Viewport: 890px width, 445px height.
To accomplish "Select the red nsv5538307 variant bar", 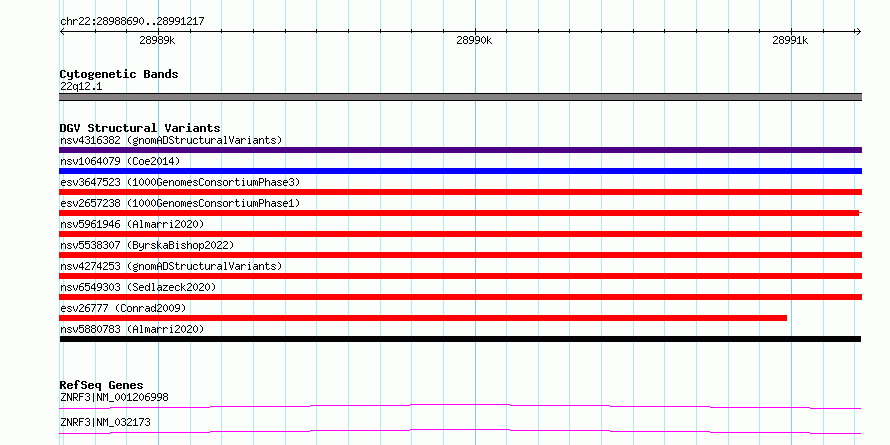I will tap(460, 255).
